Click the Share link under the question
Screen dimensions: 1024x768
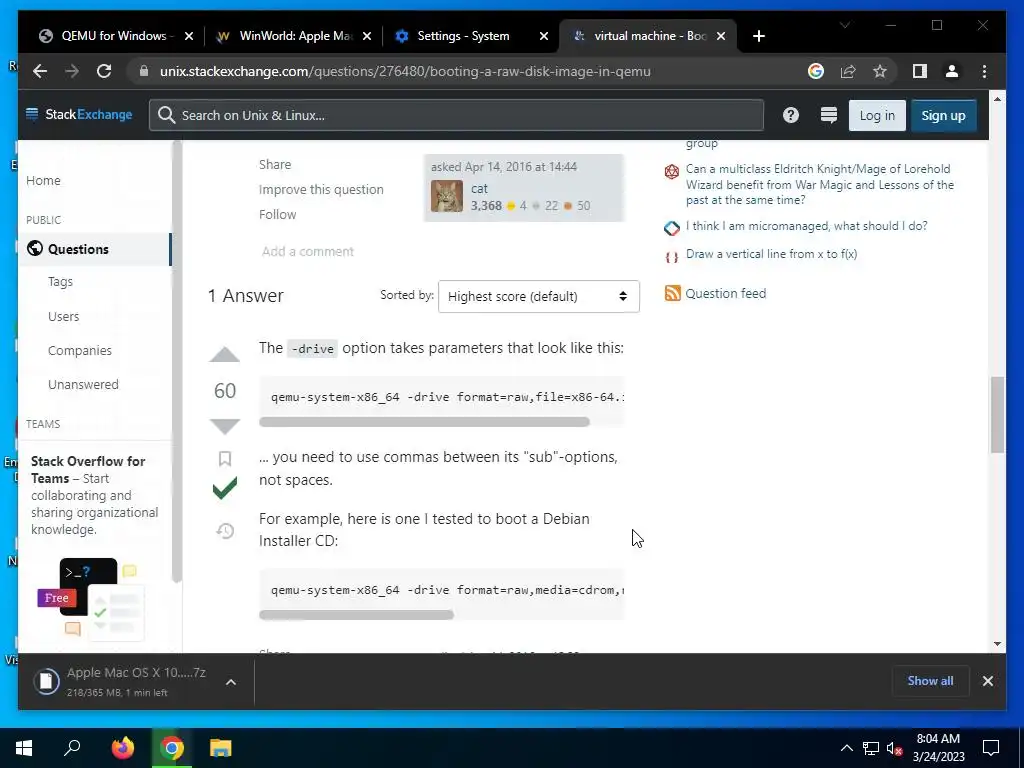[275, 165]
